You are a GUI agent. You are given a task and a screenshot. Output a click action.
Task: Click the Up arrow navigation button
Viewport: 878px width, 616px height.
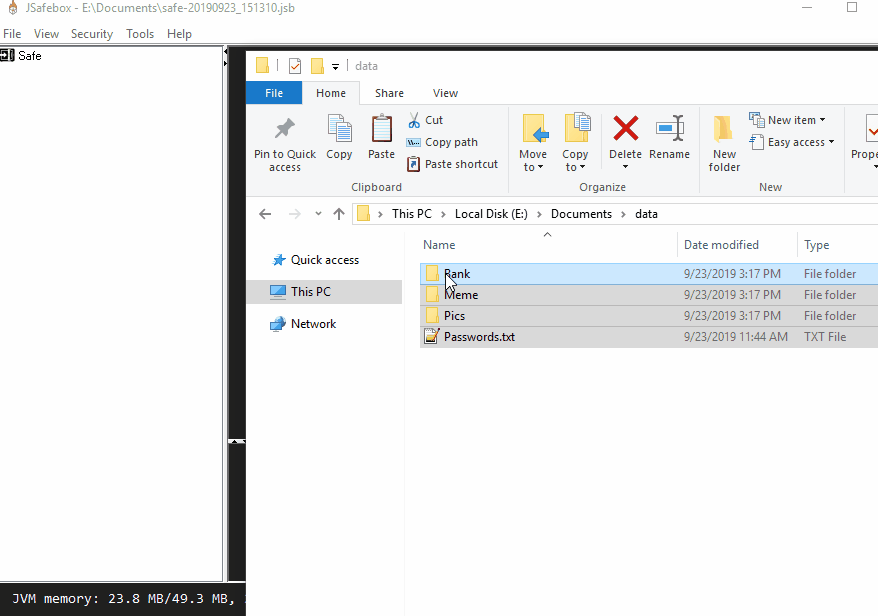click(x=339, y=214)
